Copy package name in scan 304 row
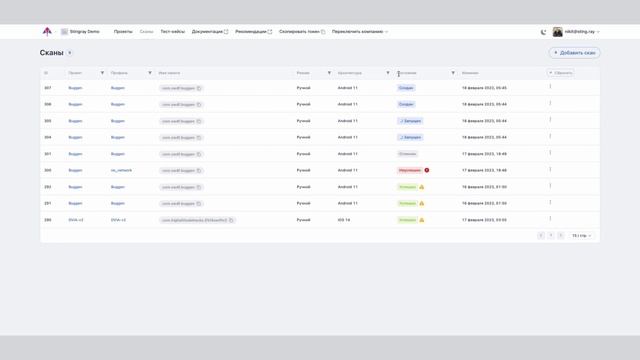Image resolution: width=640 pixels, height=360 pixels. coord(199,138)
